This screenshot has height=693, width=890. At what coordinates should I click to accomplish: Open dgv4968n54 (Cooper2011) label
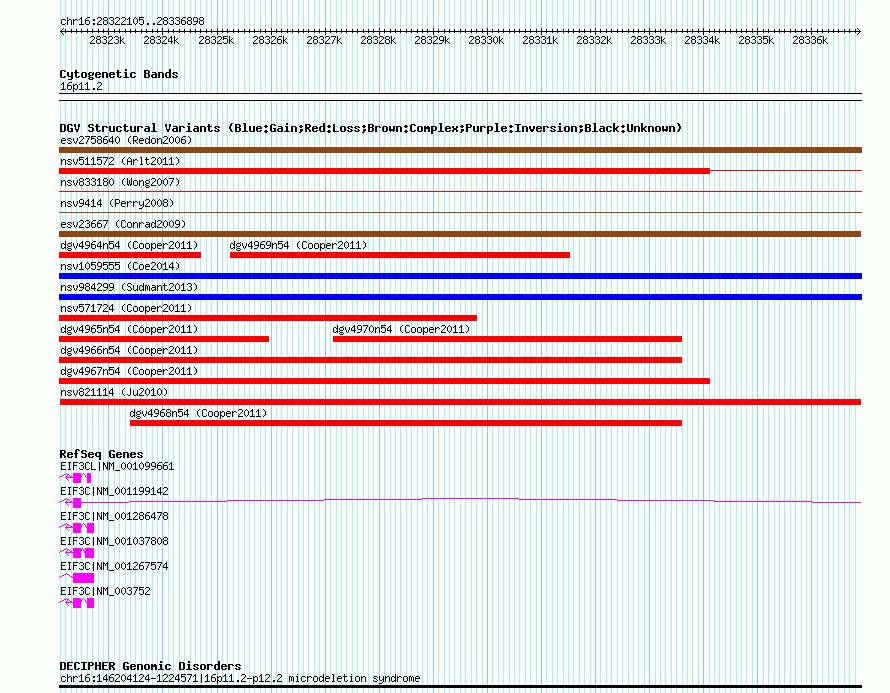click(198, 413)
